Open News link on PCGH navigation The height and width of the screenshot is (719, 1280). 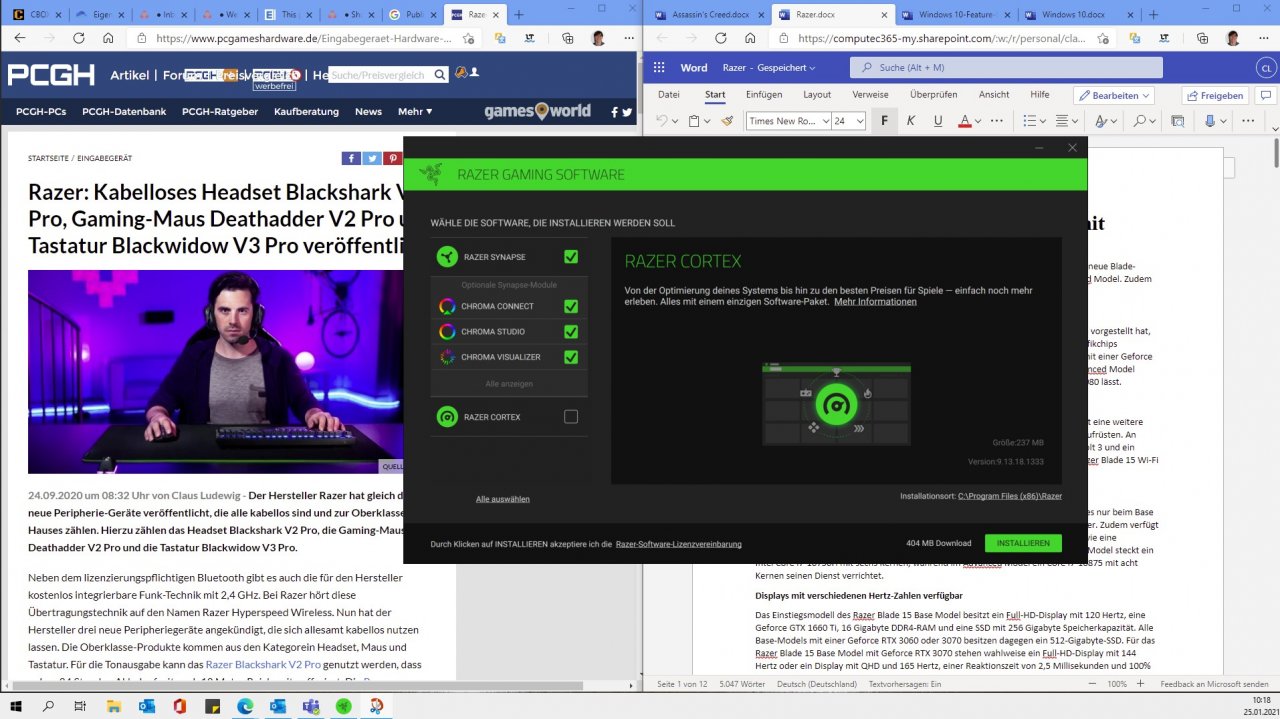368,111
